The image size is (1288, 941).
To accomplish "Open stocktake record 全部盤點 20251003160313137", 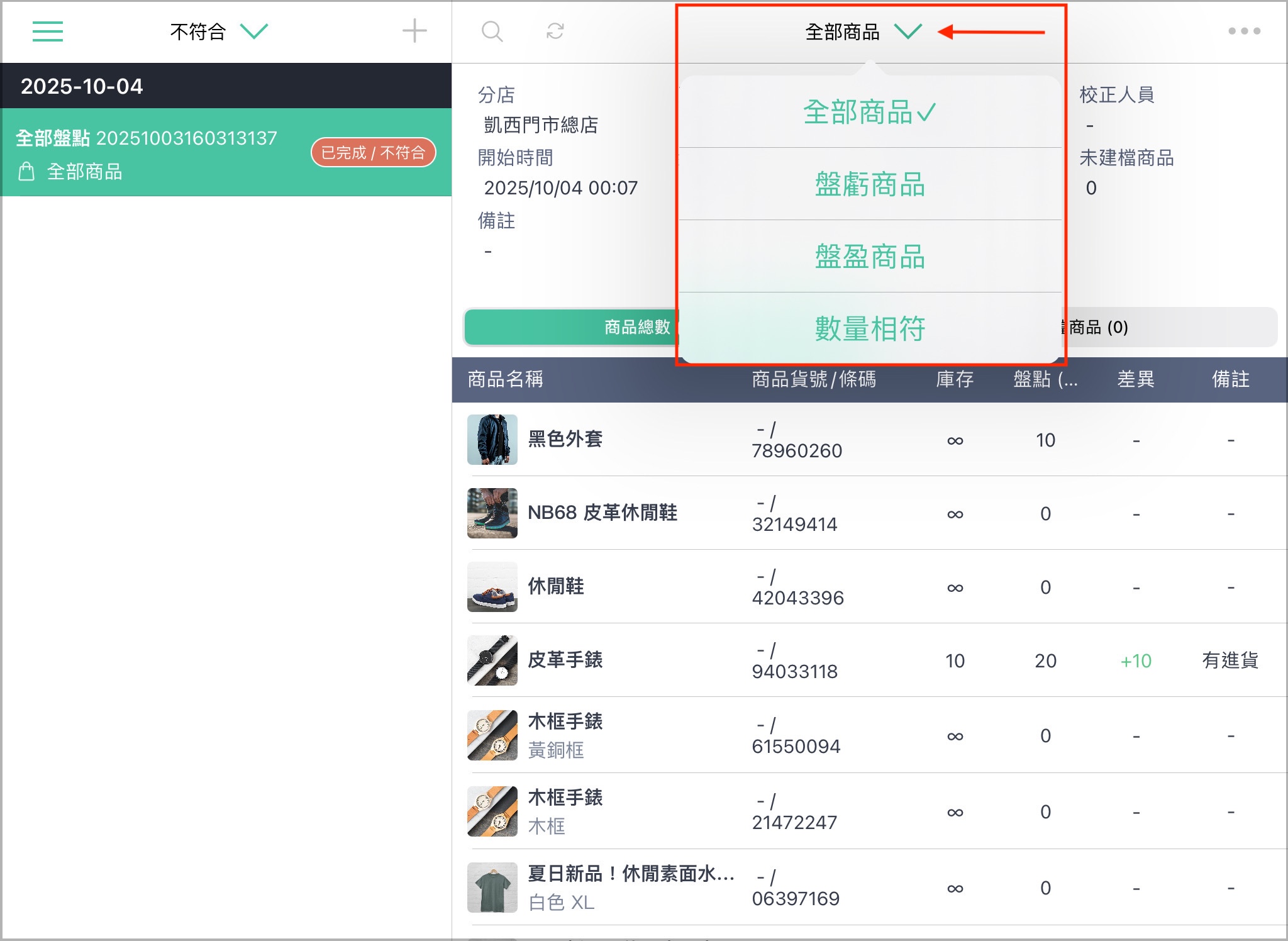I will pos(226,152).
